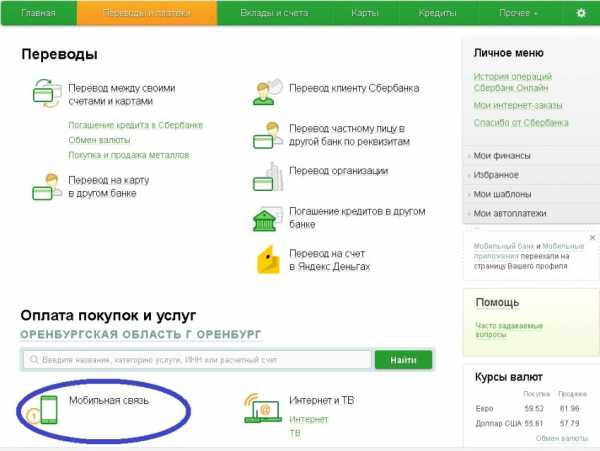Viewport: 600px width, 451px height.
Task: Open Часто задаваемые вопросы help link
Action: click(x=509, y=330)
